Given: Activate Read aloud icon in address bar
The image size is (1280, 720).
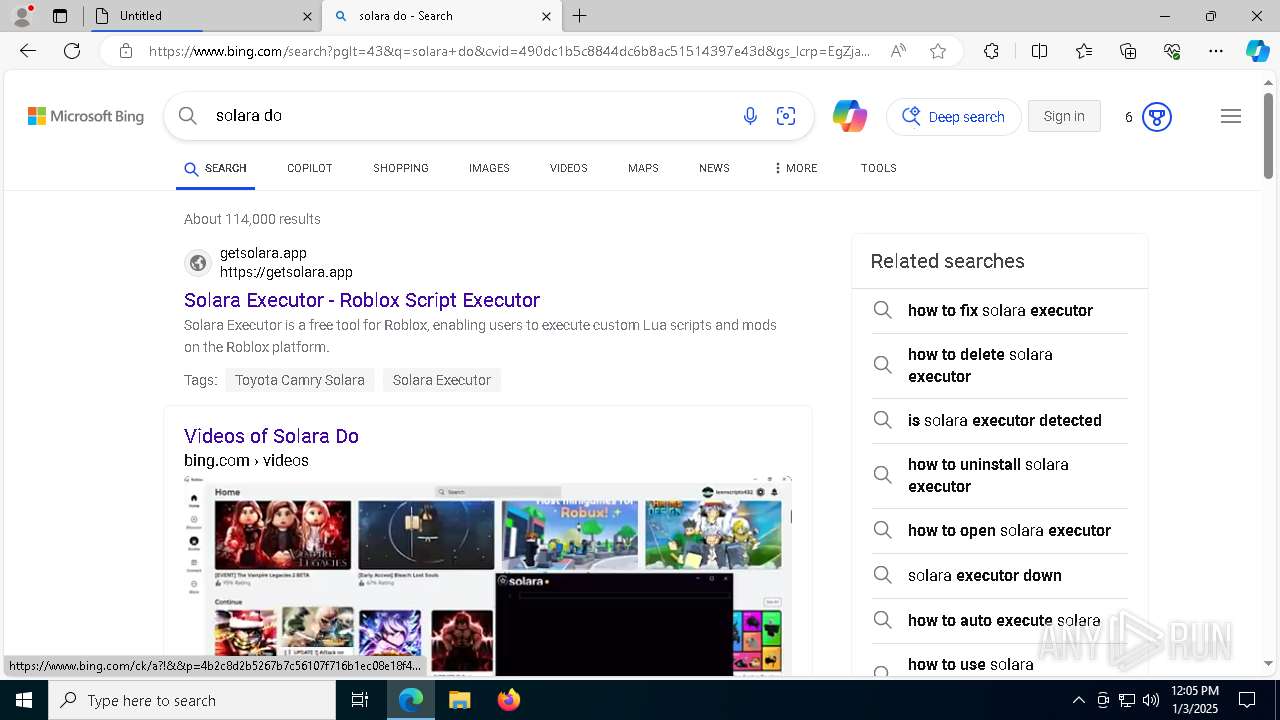Looking at the screenshot, I should point(898,51).
